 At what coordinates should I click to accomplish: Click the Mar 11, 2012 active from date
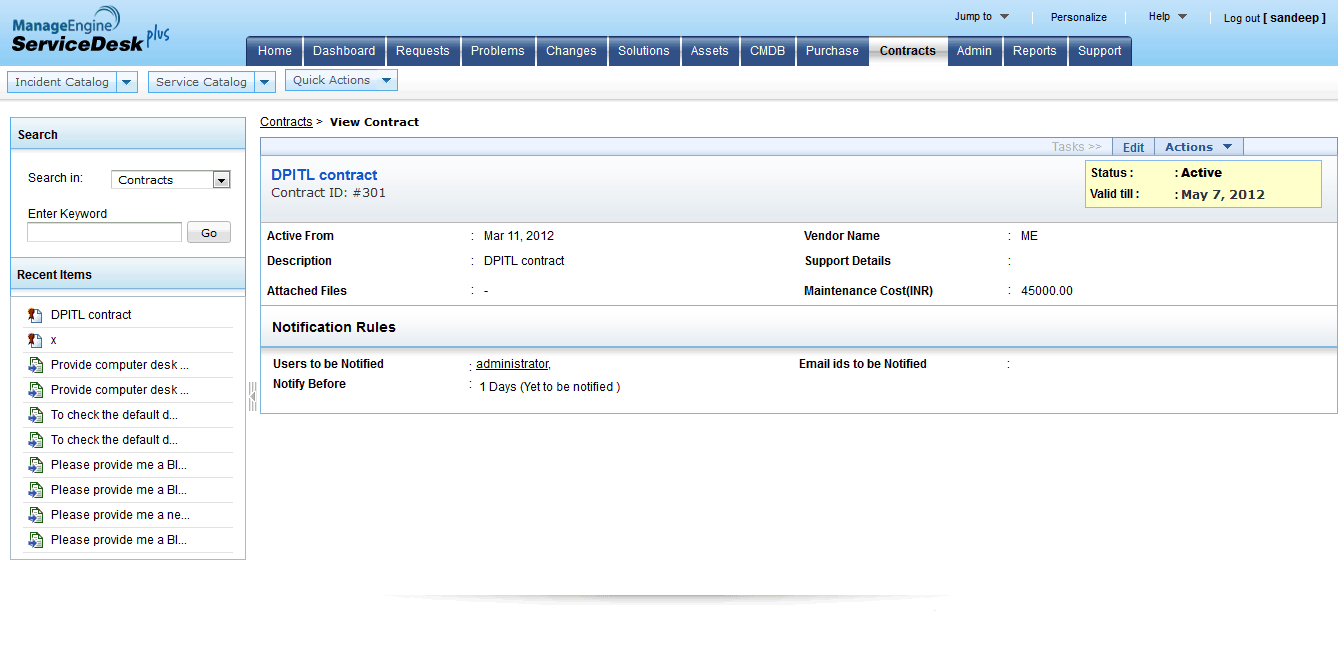point(518,236)
